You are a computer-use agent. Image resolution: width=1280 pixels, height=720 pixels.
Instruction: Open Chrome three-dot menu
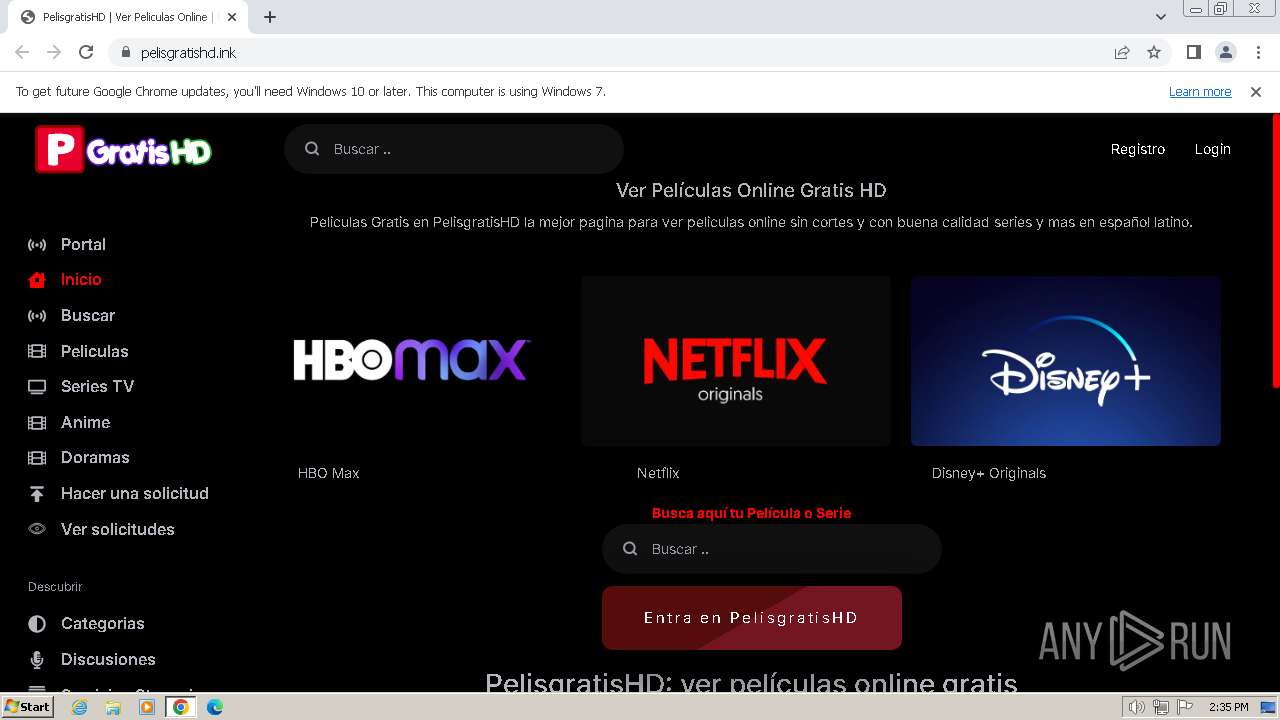coord(1258,52)
